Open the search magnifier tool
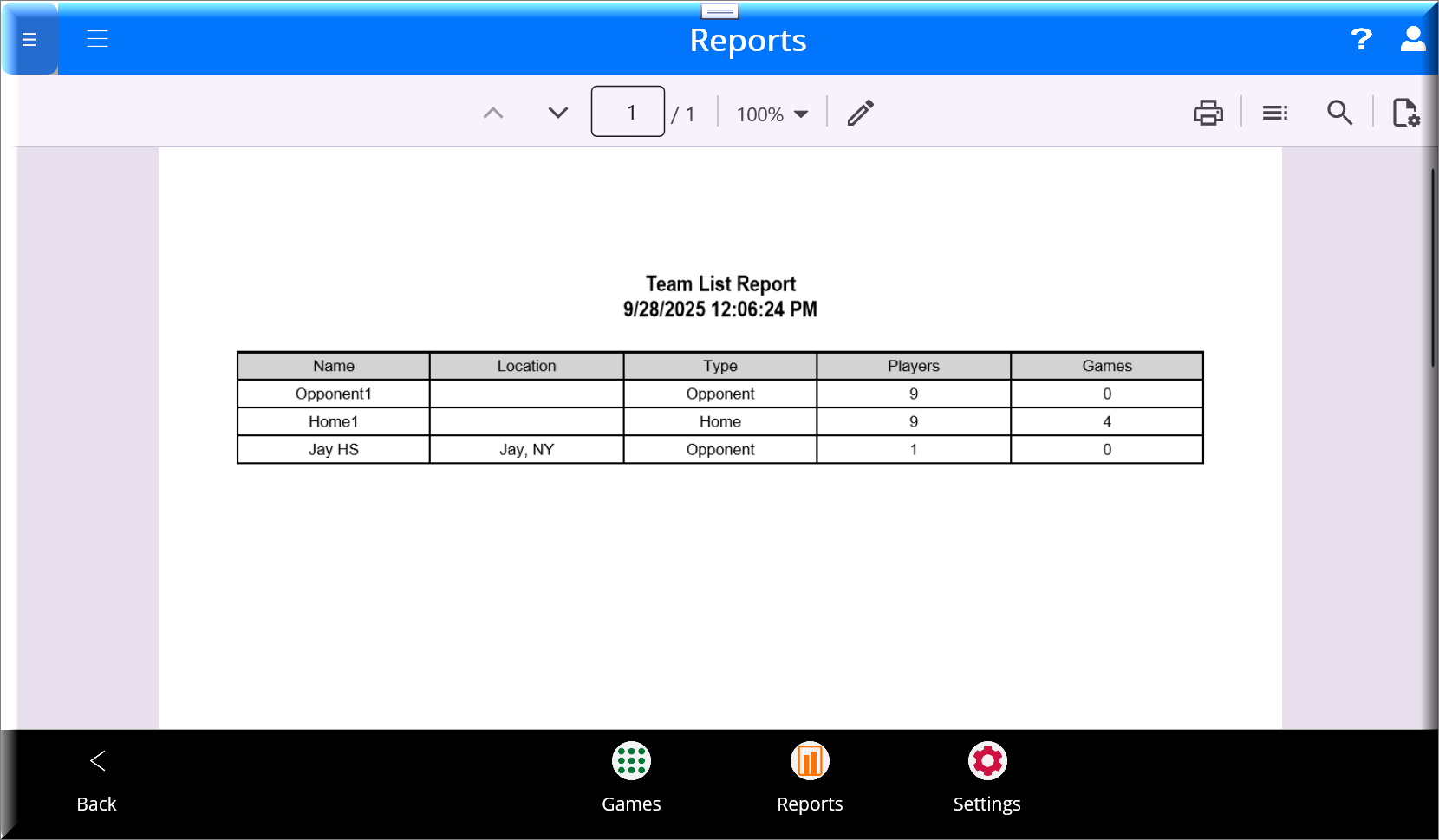This screenshot has height=840, width=1439. pos(1339,113)
